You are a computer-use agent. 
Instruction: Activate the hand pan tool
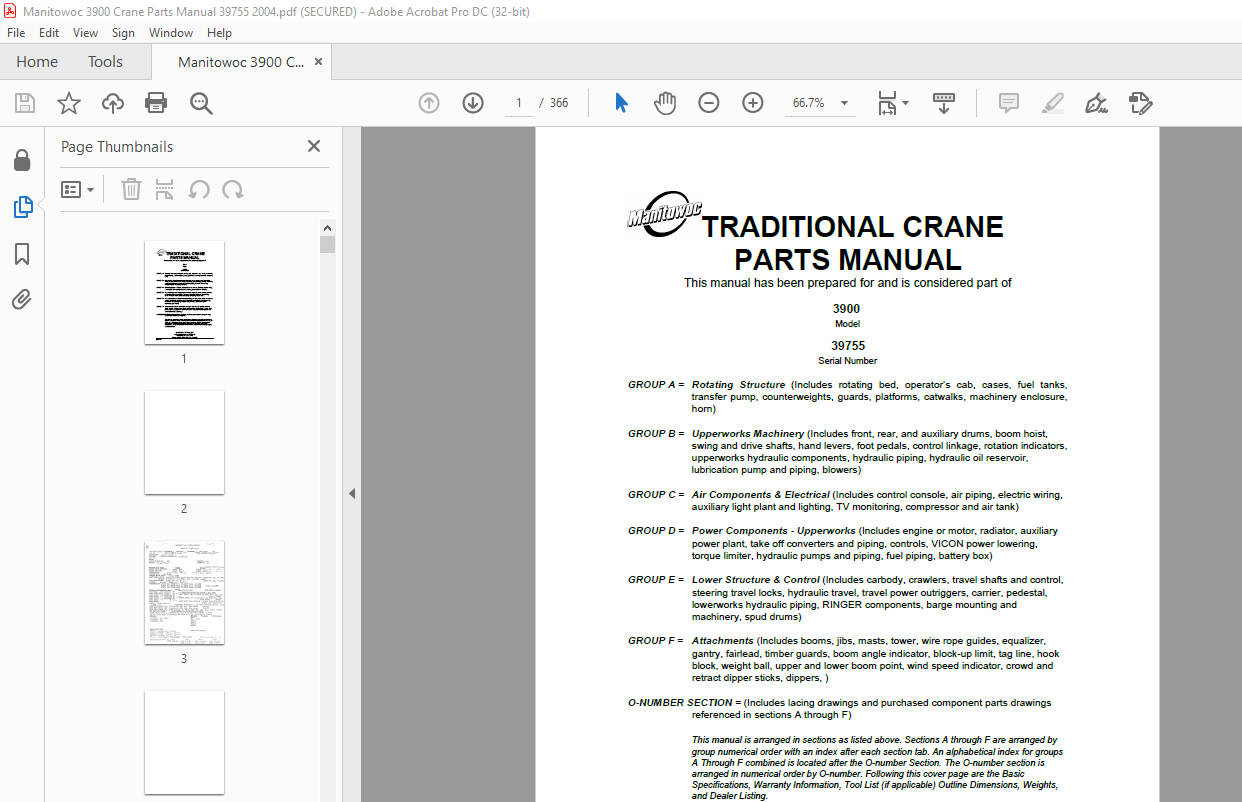click(665, 103)
